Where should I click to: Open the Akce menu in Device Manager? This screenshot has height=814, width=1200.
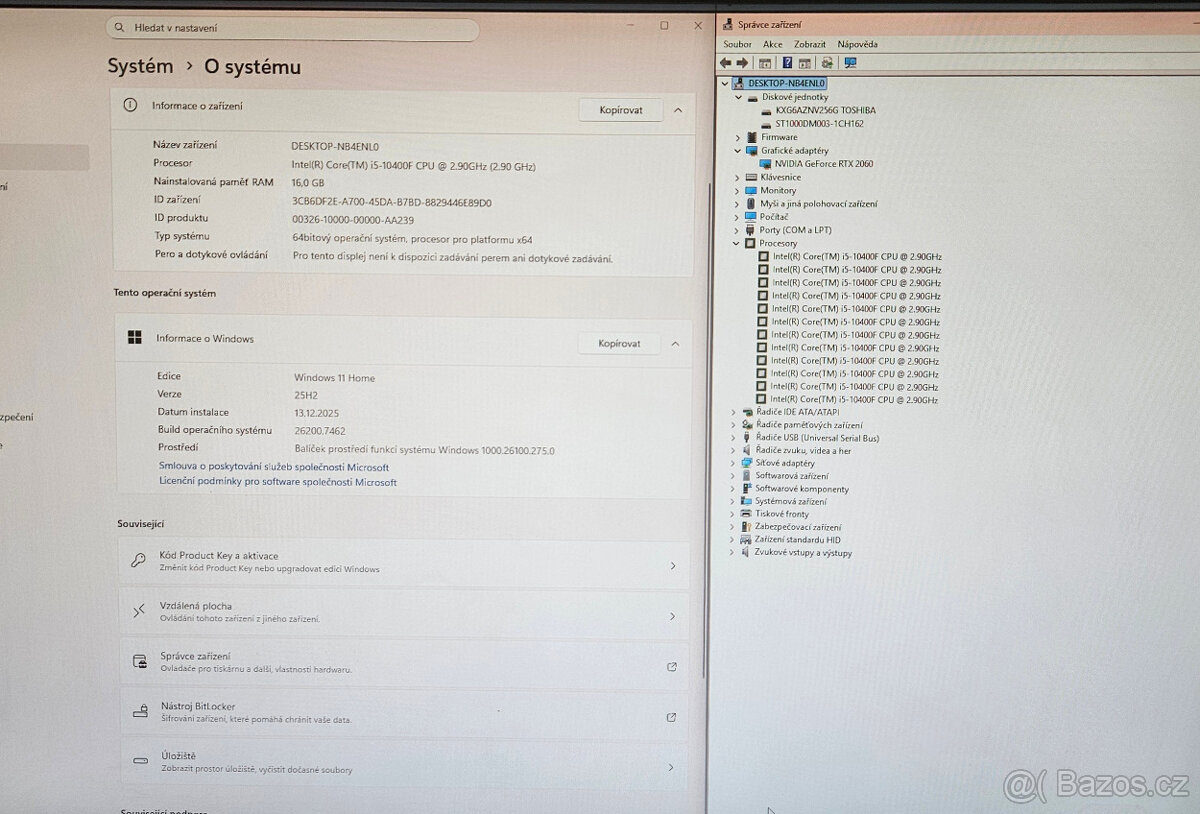click(x=772, y=44)
